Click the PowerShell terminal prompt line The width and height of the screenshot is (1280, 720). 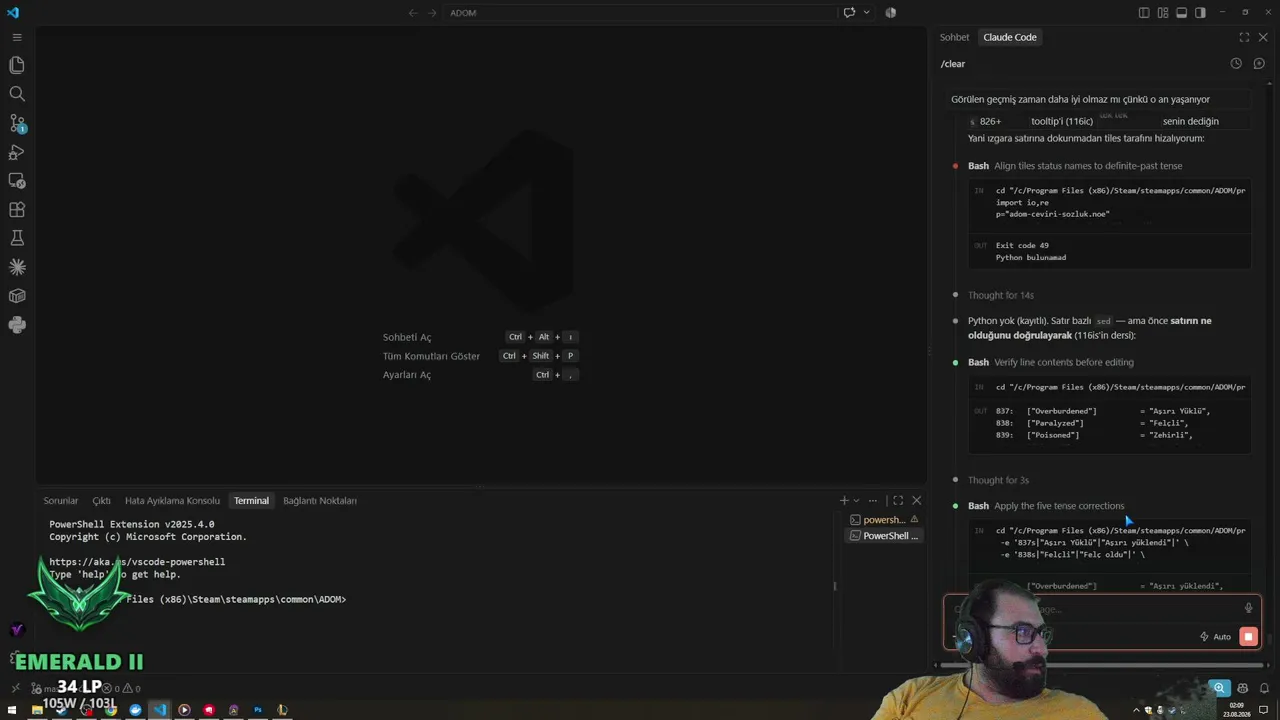(235, 599)
